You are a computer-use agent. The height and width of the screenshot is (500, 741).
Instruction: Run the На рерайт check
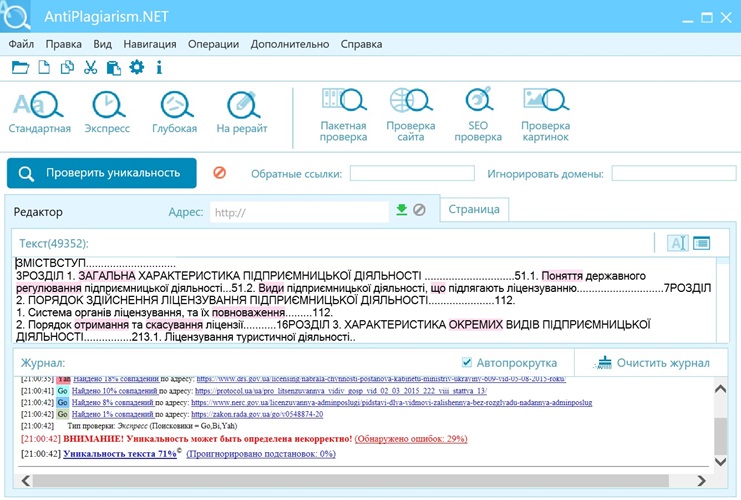click(242, 112)
